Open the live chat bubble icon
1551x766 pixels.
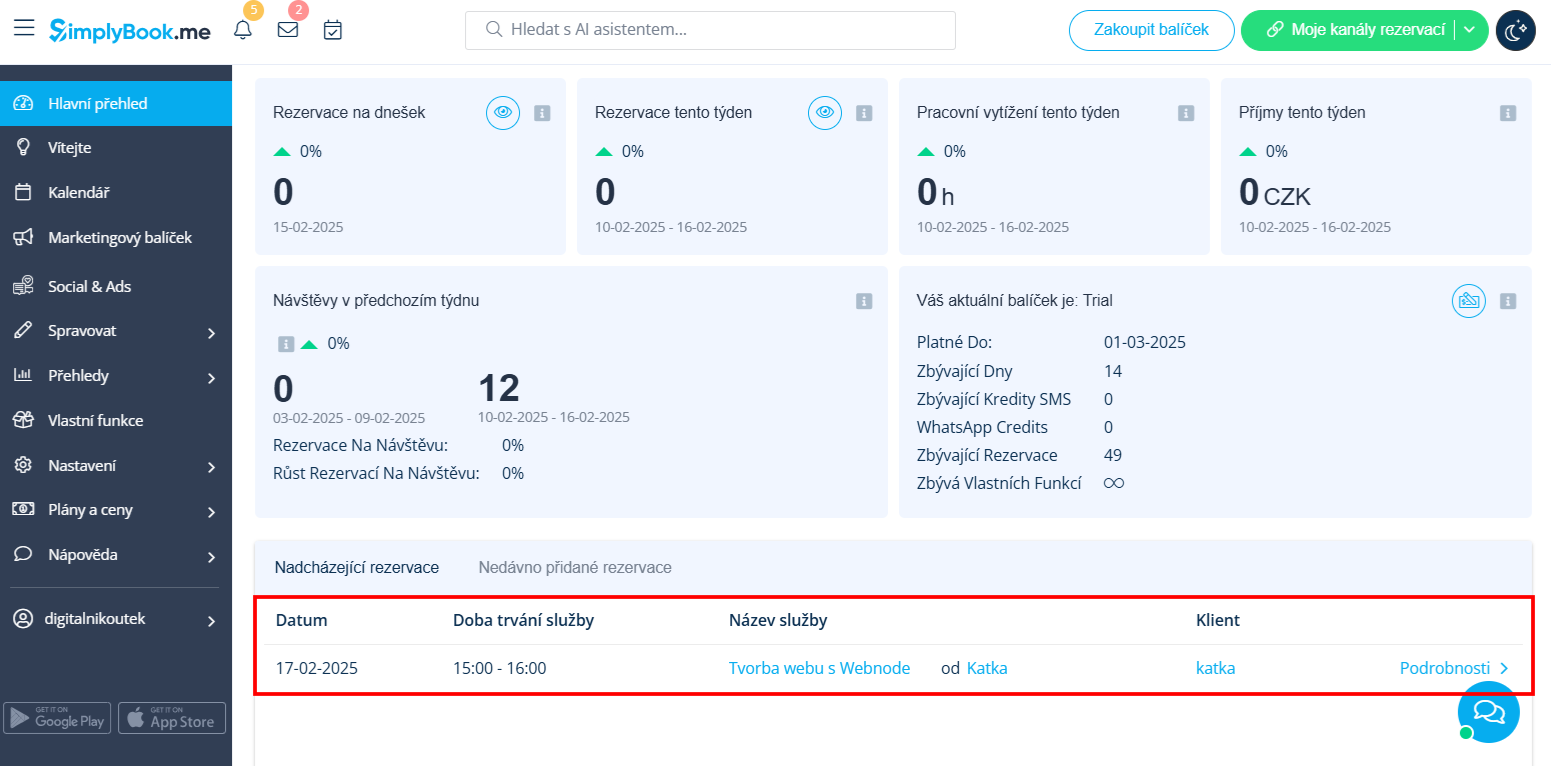click(x=1488, y=712)
